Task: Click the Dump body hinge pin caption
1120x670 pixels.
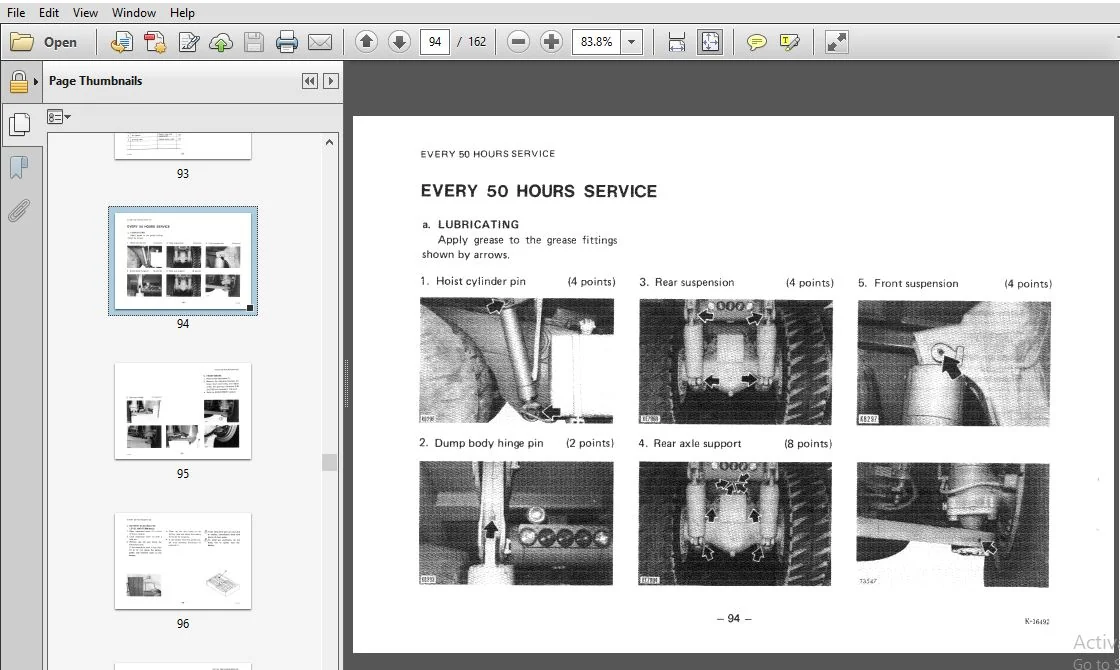Action: [x=489, y=443]
